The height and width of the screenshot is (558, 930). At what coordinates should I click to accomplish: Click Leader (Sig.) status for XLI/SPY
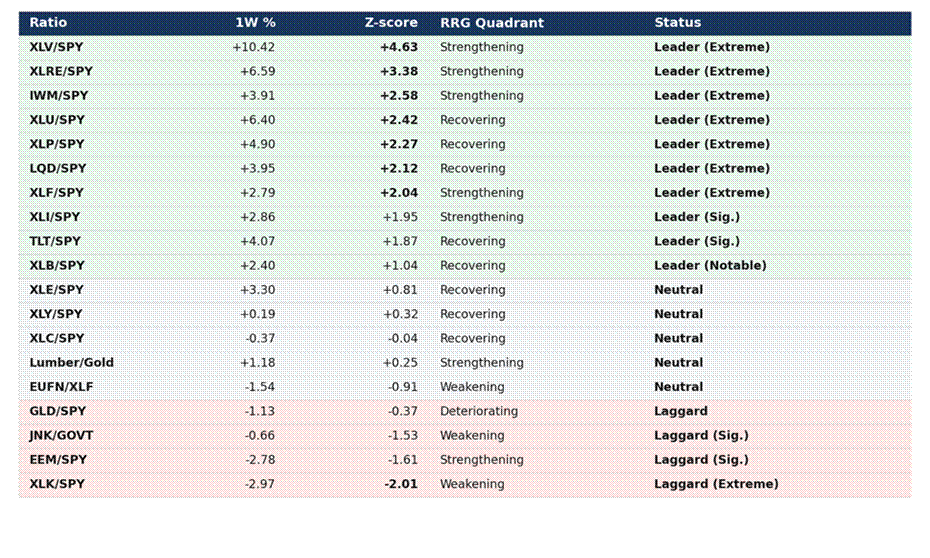click(x=697, y=217)
